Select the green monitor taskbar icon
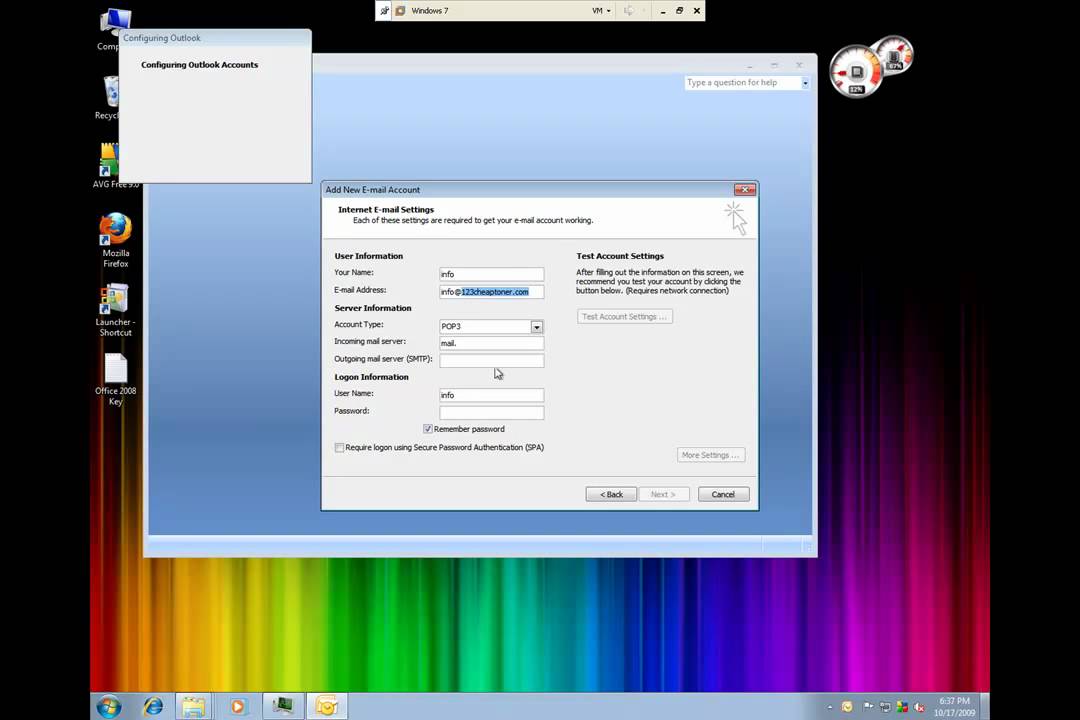Screen dimensions: 1080x720 click(x=282, y=706)
